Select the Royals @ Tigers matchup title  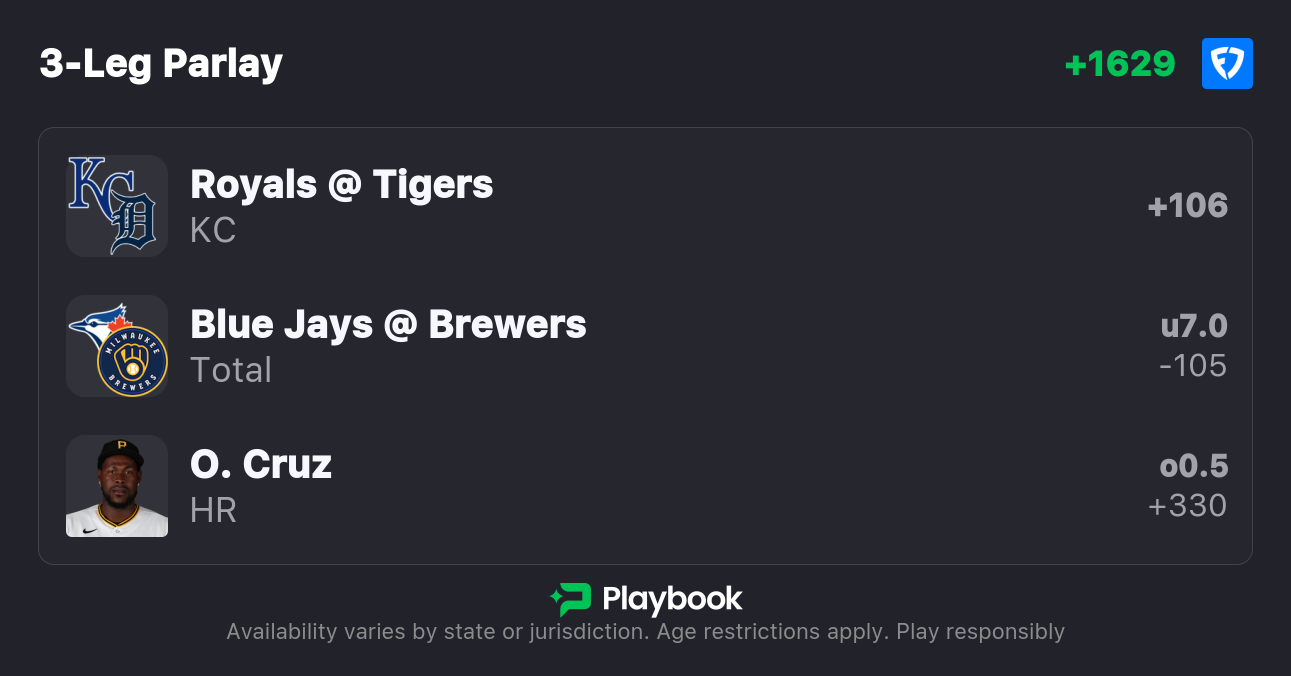click(x=341, y=185)
